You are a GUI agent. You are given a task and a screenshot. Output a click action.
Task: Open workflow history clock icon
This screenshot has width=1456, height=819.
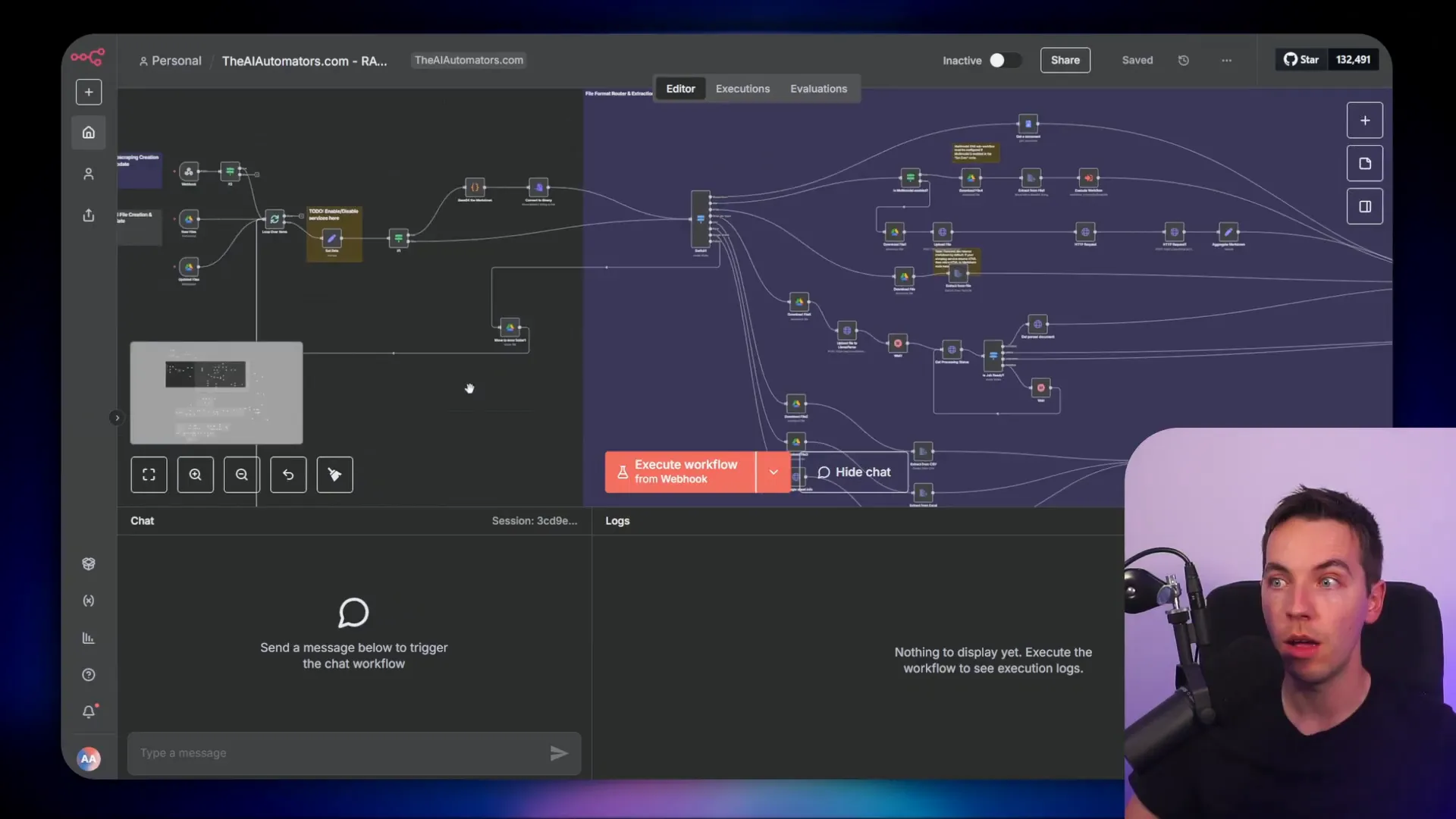pos(1184,60)
